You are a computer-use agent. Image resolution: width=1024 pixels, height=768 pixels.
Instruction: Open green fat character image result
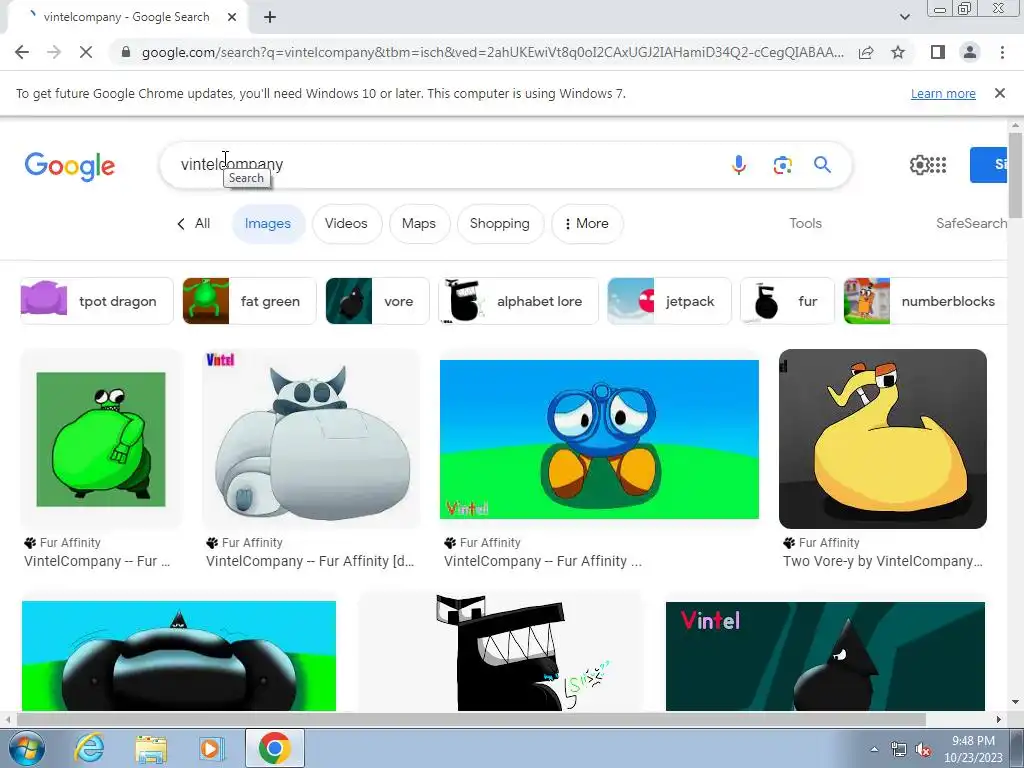pyautogui.click(x=101, y=439)
